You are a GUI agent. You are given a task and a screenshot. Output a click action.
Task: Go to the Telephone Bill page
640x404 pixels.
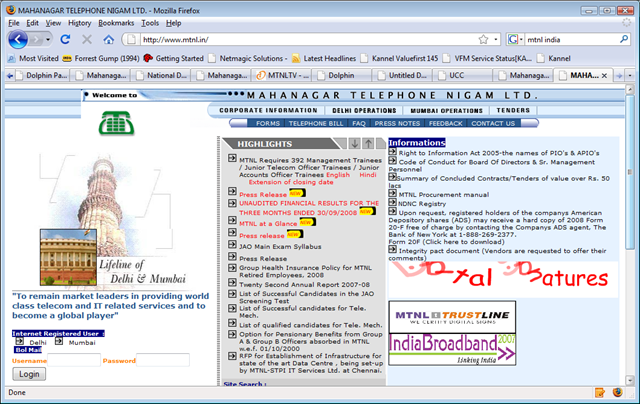point(316,123)
